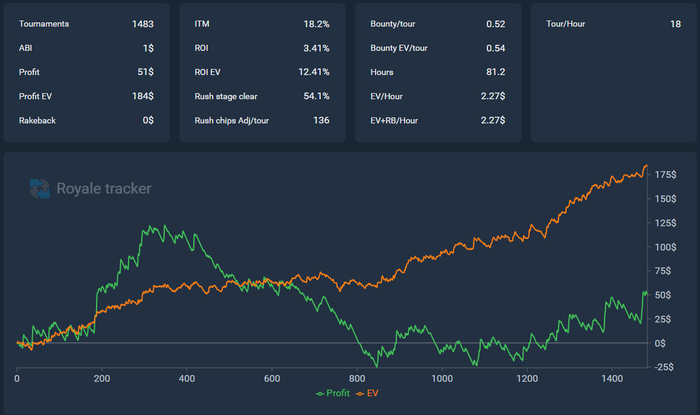Click the ITM 18.2% stat
This screenshot has height=415, width=700.
tap(262, 22)
